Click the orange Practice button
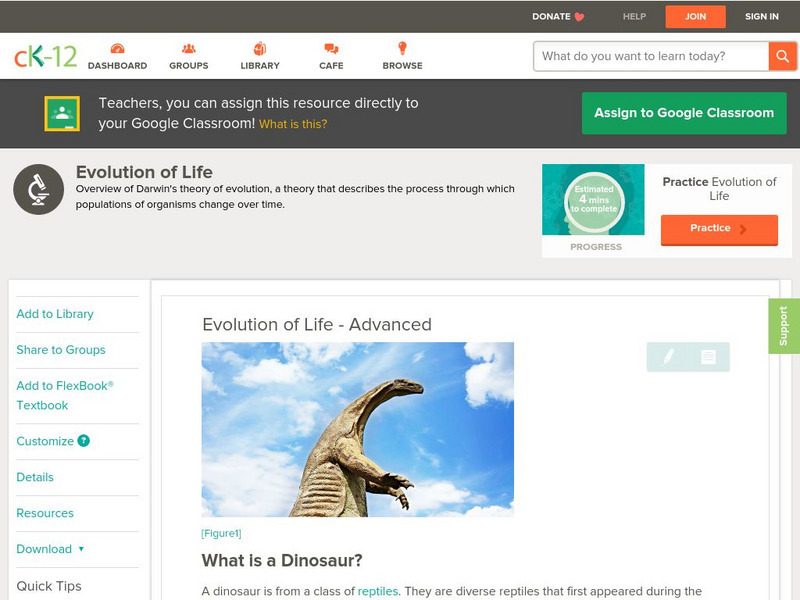Viewport: 800px width, 600px height. point(719,230)
